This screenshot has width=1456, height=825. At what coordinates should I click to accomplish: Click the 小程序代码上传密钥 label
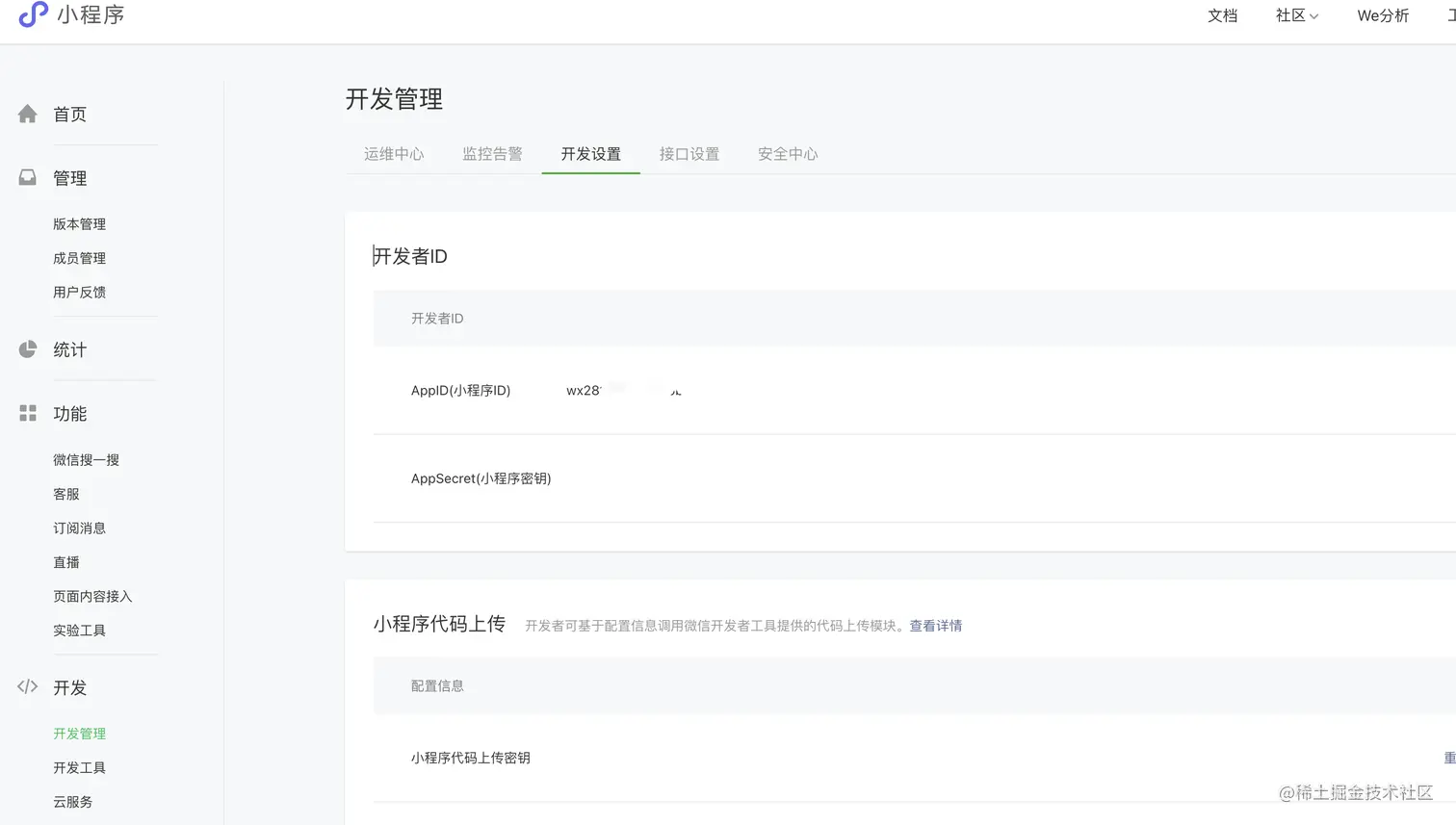470,759
